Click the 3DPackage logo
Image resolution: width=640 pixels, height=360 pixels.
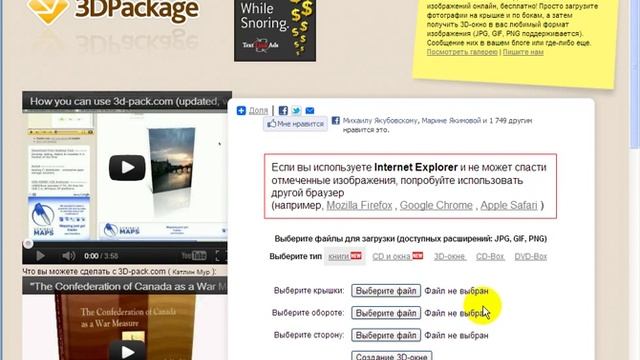click(113, 11)
